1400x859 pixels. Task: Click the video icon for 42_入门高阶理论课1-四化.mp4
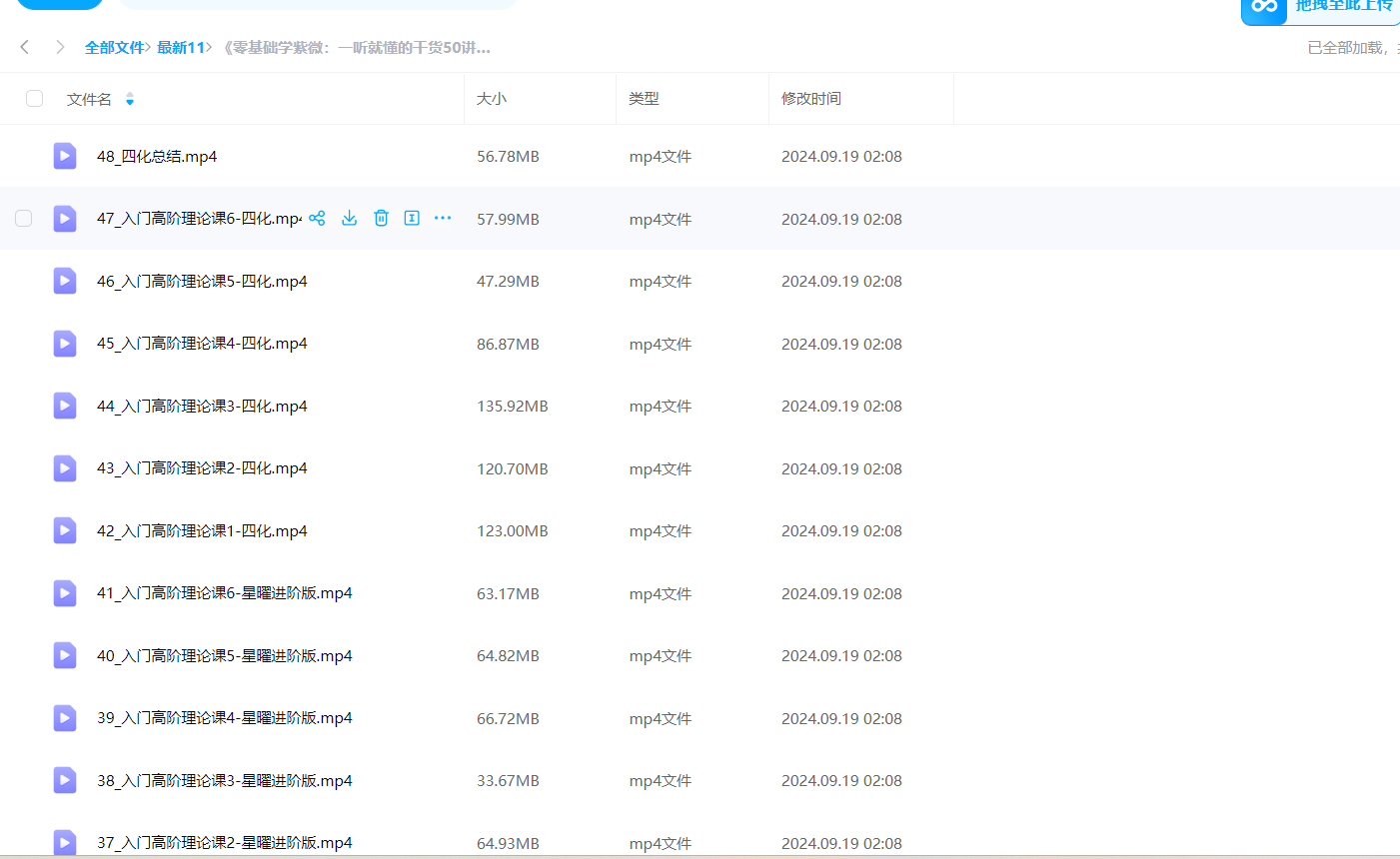tap(65, 530)
